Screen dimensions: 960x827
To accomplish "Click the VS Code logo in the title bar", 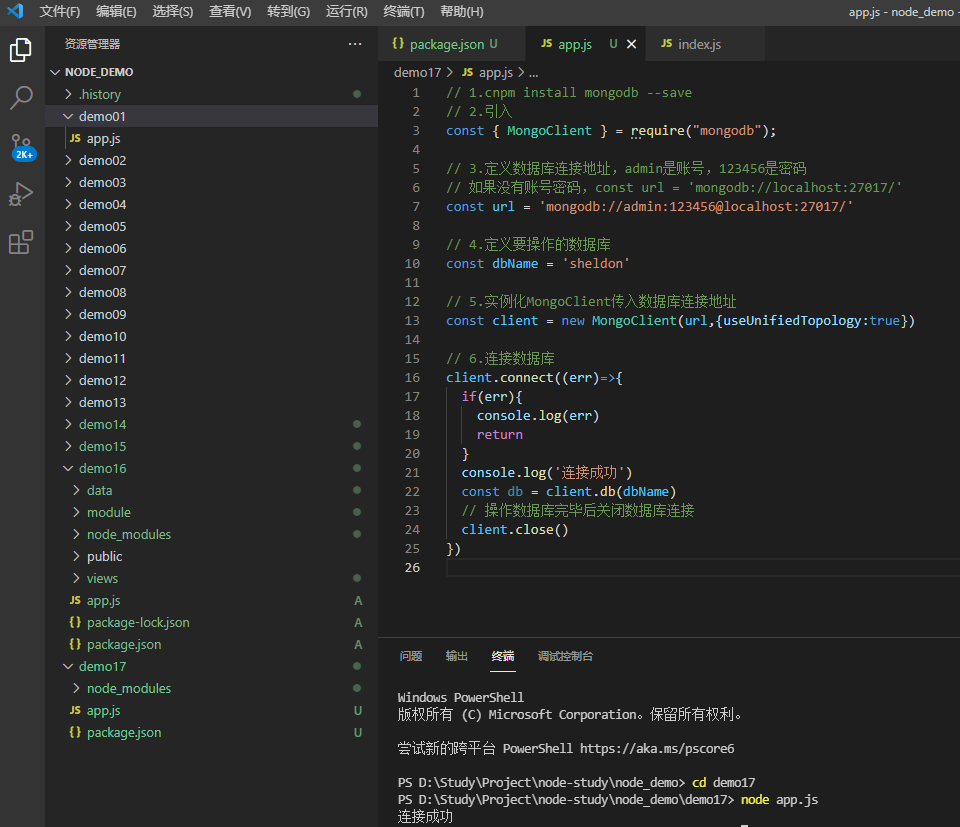I will [13, 13].
